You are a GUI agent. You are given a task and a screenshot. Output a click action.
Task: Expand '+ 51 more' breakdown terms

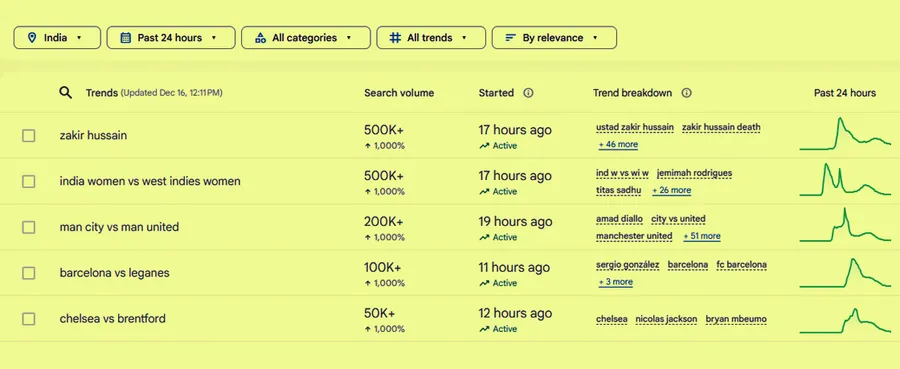point(702,236)
